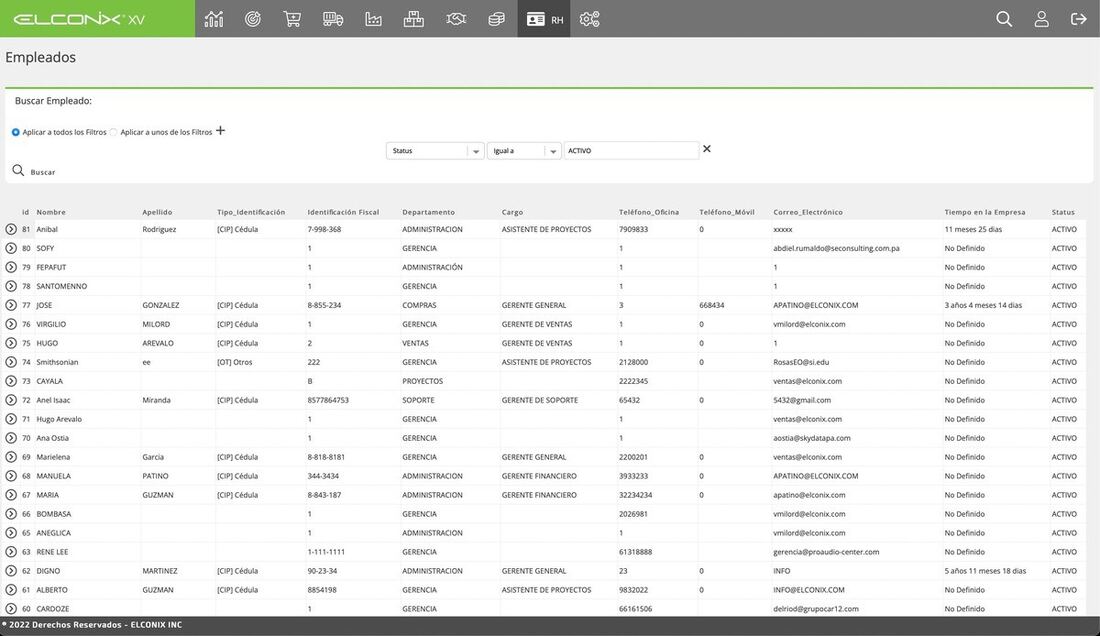The height and width of the screenshot is (636, 1100).
Task: Click GERENTE DE SOPORTE cargo cell
Action: [x=539, y=400]
